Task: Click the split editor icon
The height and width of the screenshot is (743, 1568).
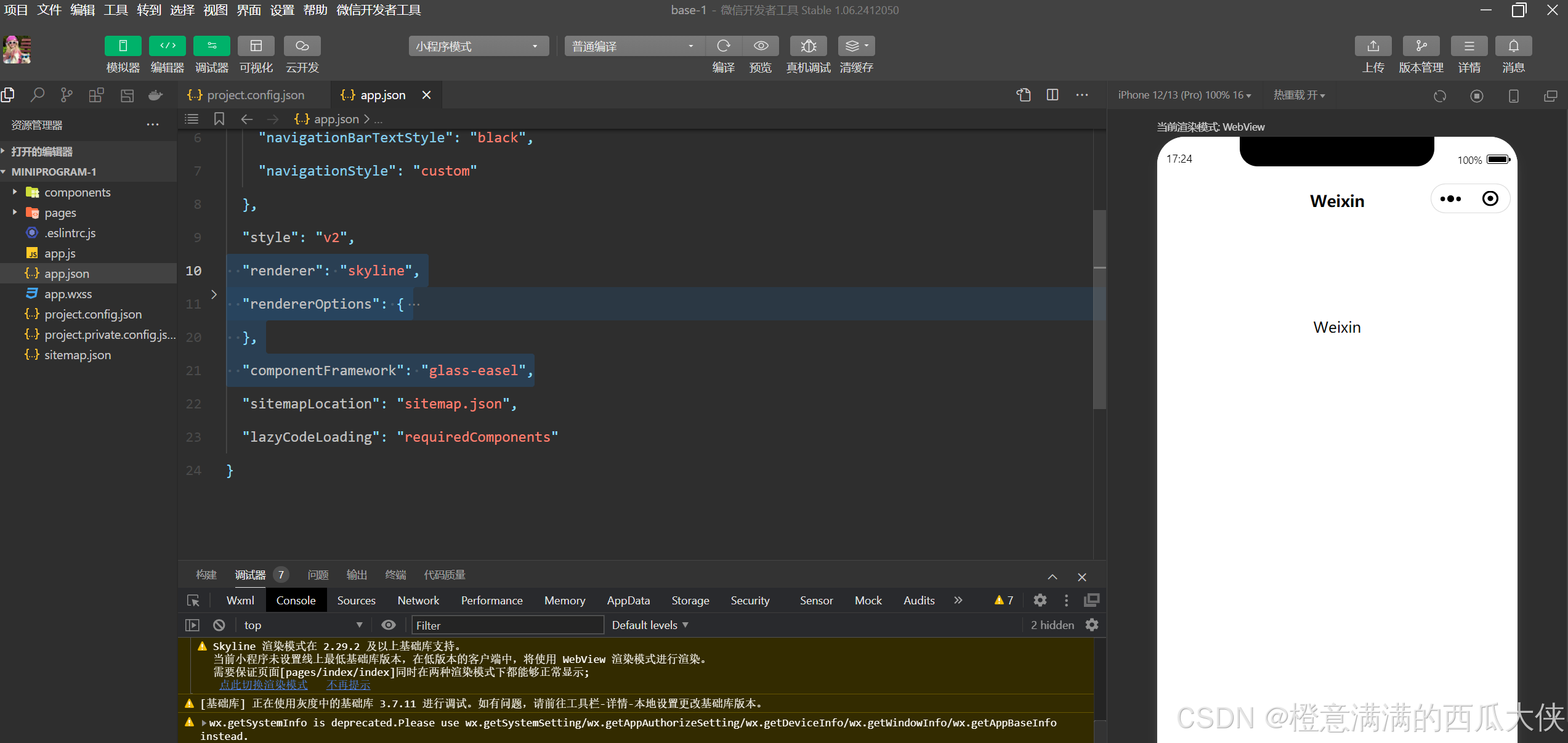Action: [1053, 95]
